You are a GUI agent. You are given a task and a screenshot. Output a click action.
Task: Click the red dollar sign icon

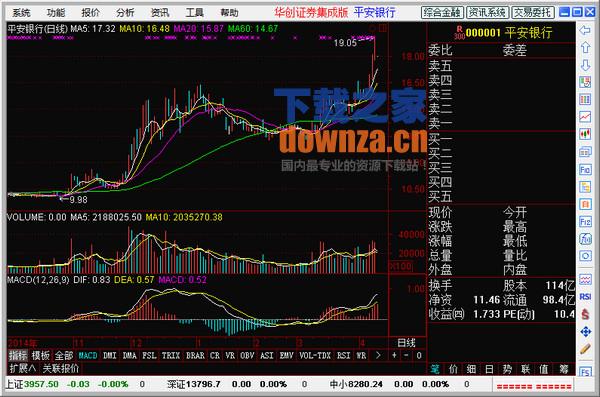coord(585,314)
